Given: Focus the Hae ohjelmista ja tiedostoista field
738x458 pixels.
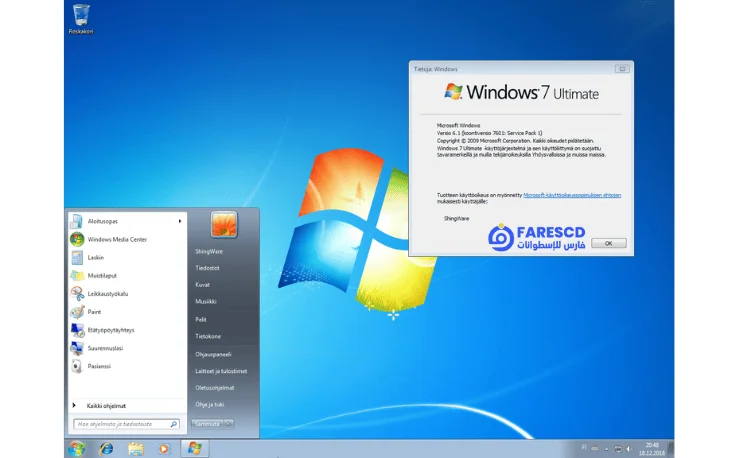Looking at the screenshot, I should [x=126, y=424].
